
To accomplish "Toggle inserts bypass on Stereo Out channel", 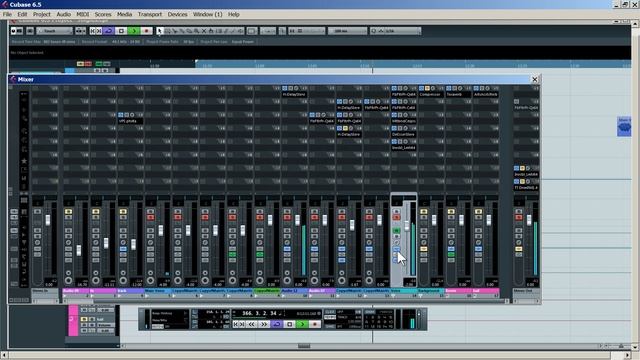I will 518,249.
